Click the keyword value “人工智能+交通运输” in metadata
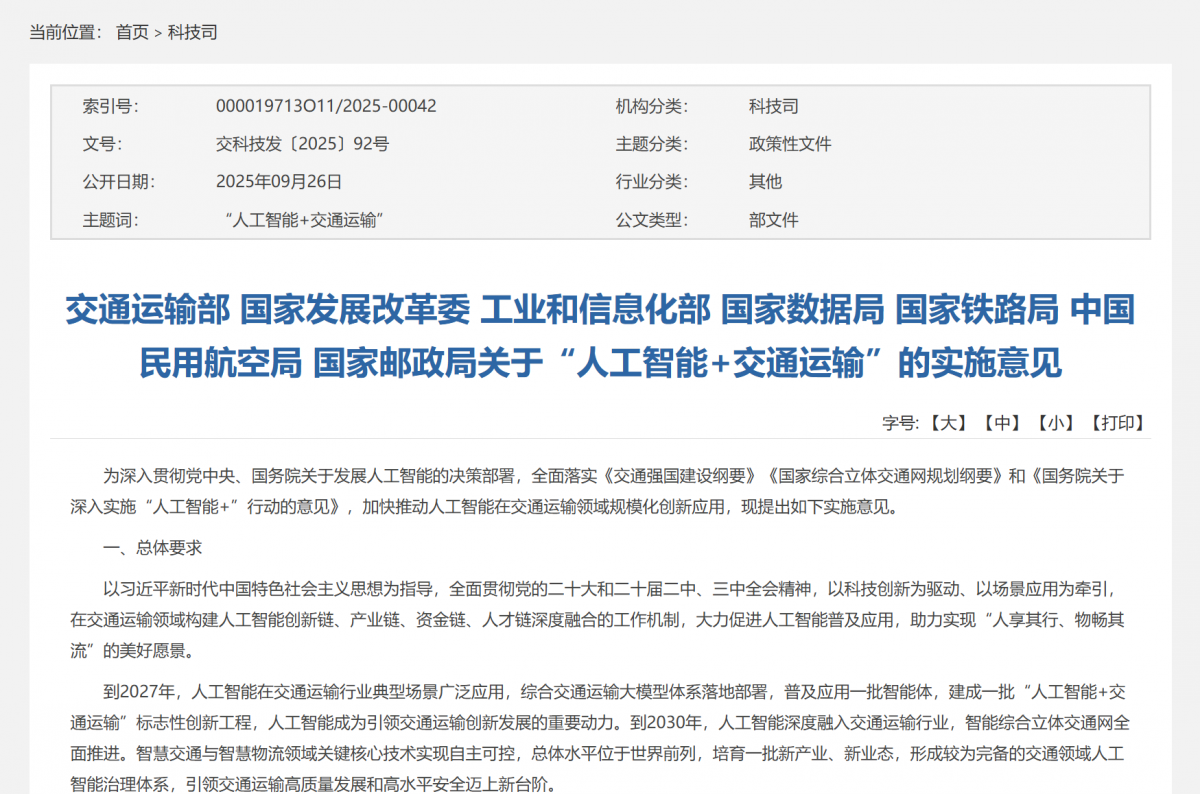1200x794 pixels. (306, 220)
